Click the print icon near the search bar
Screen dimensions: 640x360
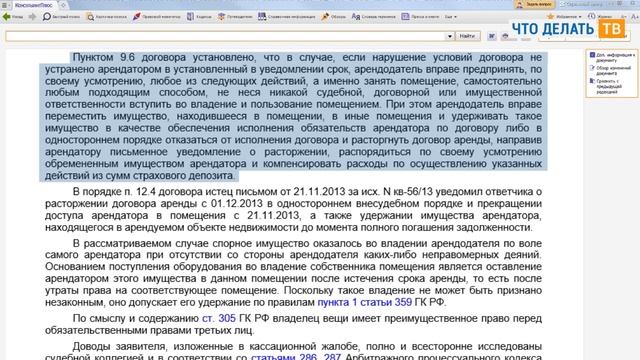coord(505,36)
